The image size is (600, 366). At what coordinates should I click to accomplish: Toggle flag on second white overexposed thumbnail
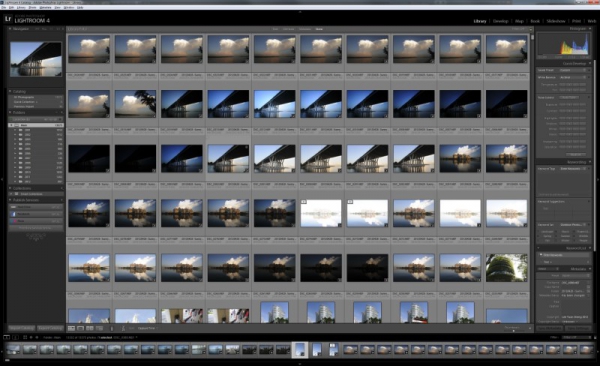350,202
